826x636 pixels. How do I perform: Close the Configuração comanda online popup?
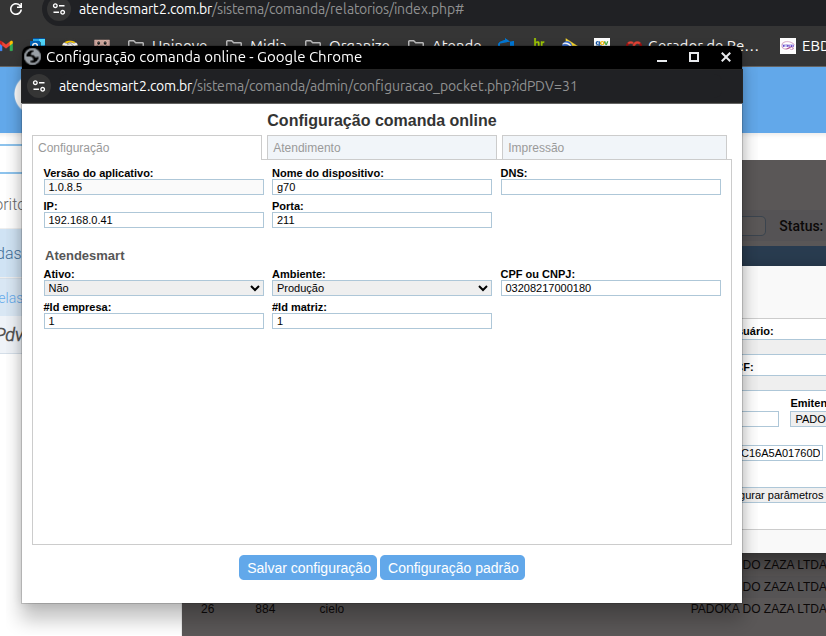click(726, 57)
